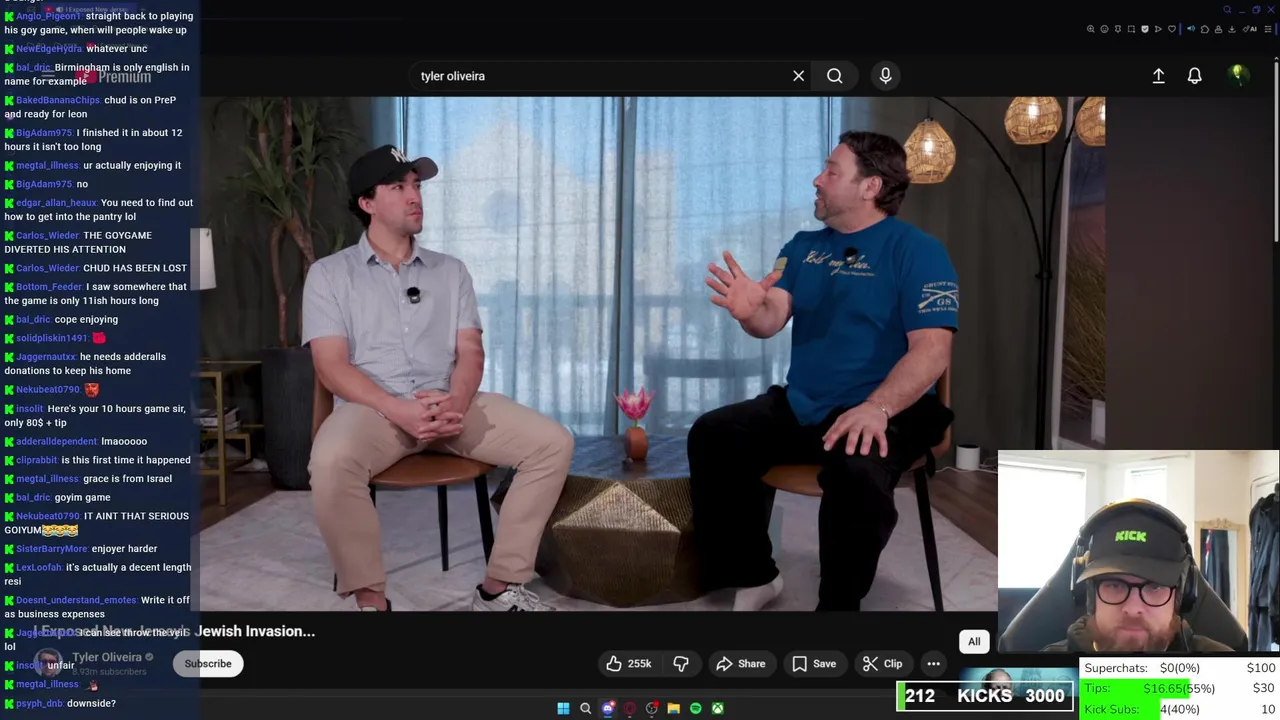Image resolution: width=1280 pixels, height=720 pixels.
Task: Click the browser heart bookmark icon
Action: [1172, 29]
